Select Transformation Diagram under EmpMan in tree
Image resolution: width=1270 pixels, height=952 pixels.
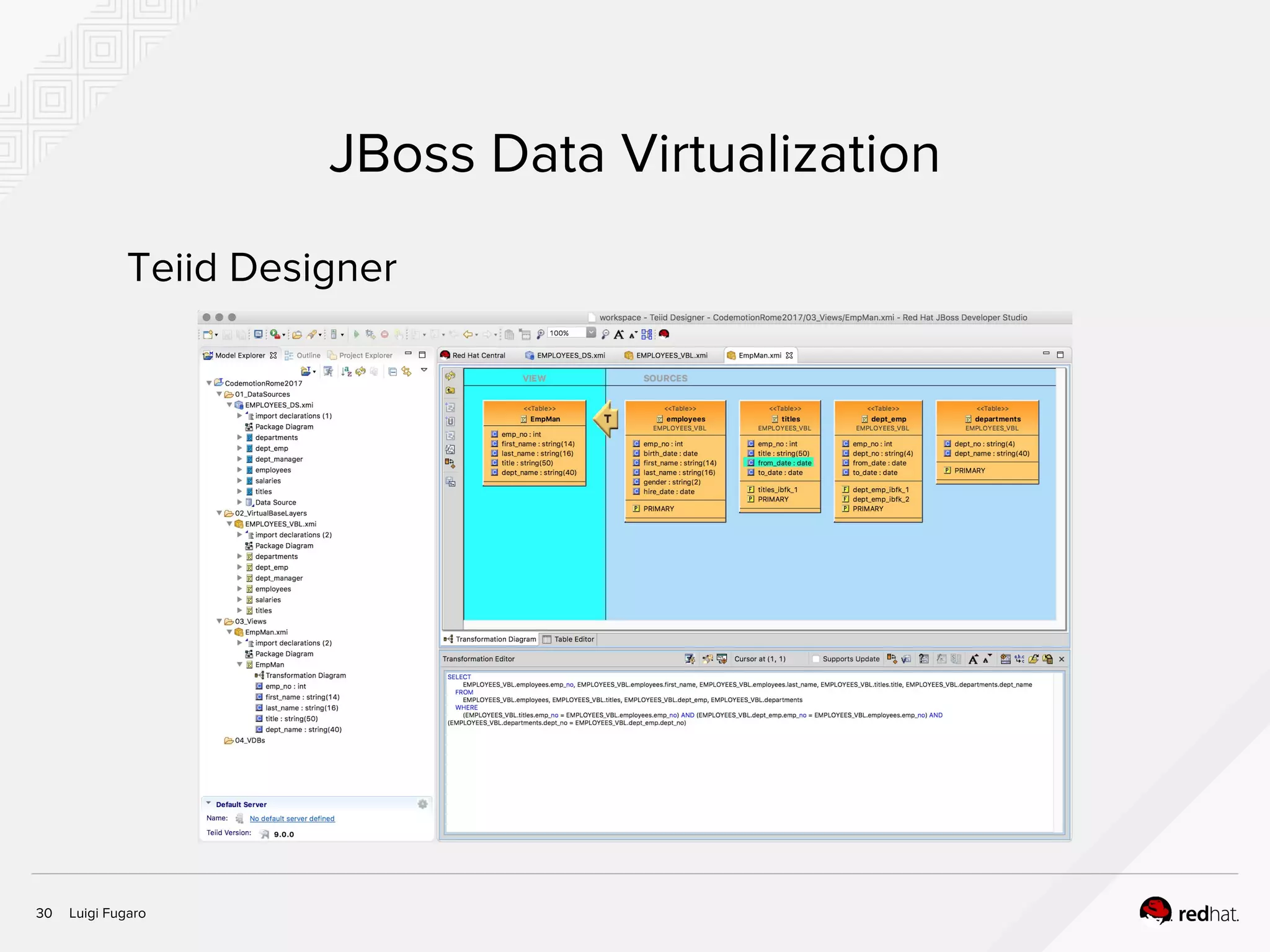[300, 675]
